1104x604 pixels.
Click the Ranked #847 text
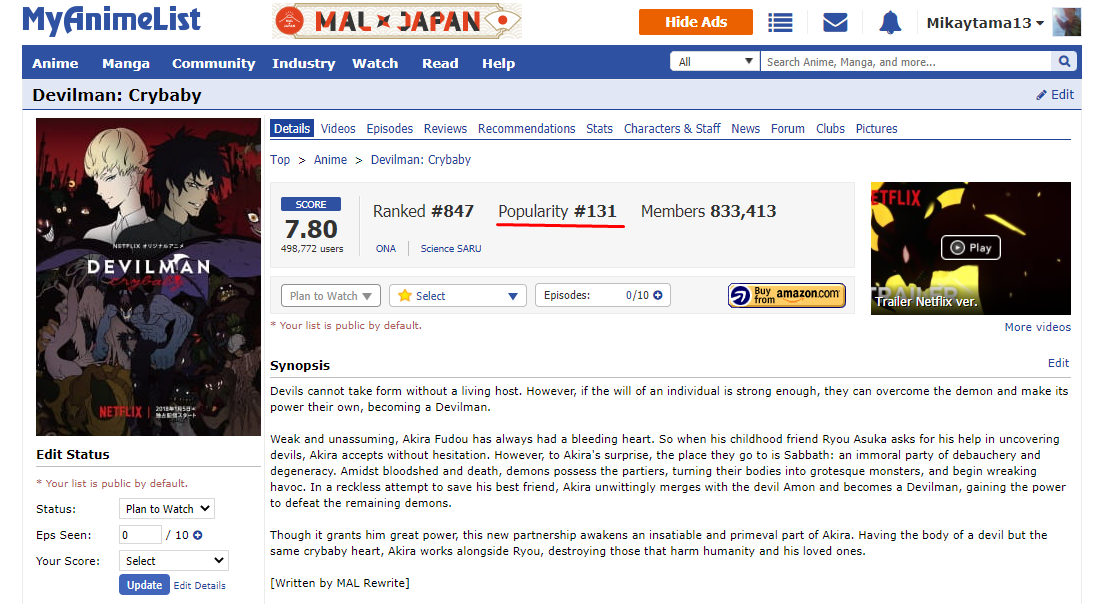click(423, 211)
